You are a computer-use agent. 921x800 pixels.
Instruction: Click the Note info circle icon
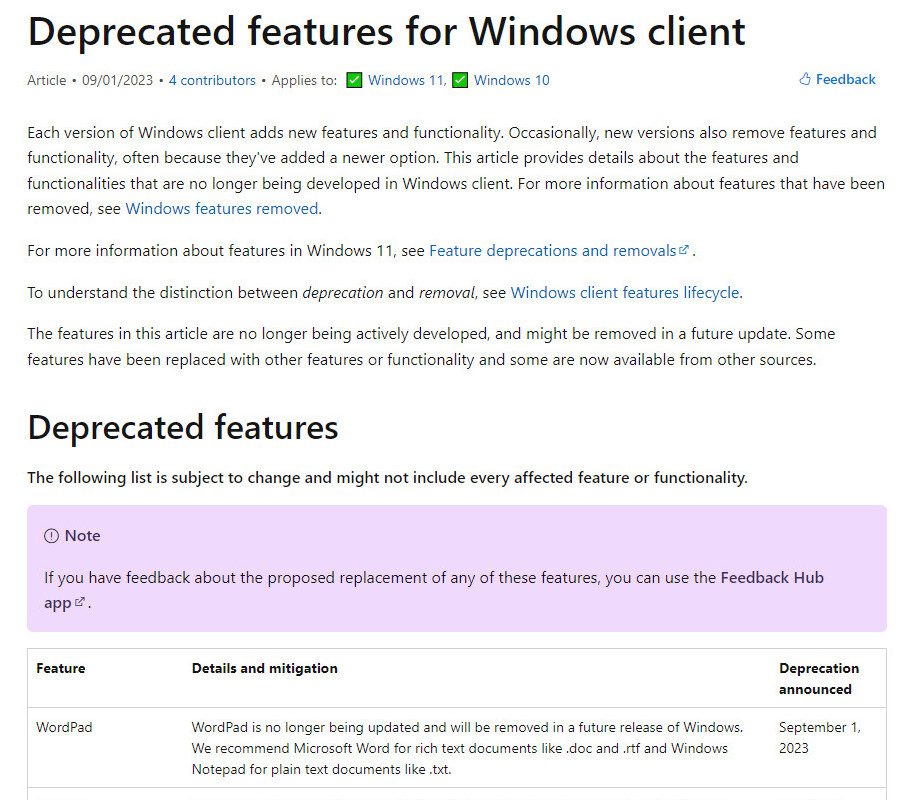point(52,536)
